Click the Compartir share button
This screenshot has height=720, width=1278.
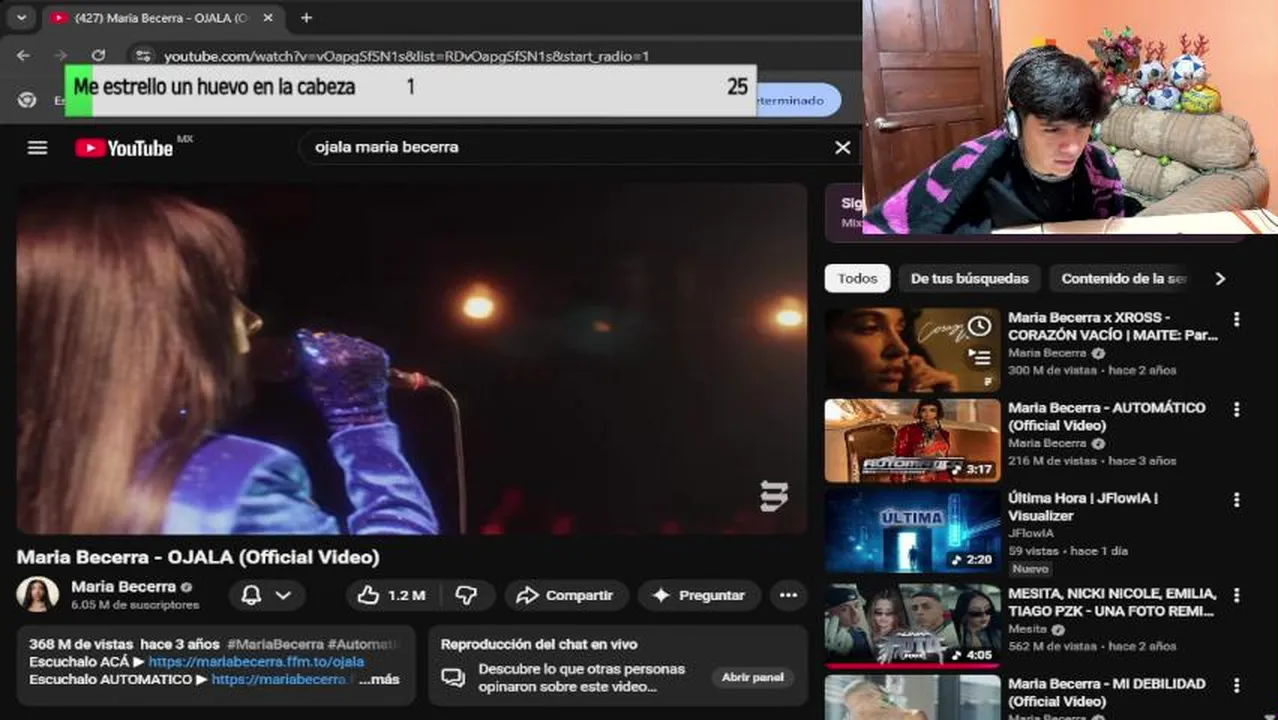click(566, 595)
